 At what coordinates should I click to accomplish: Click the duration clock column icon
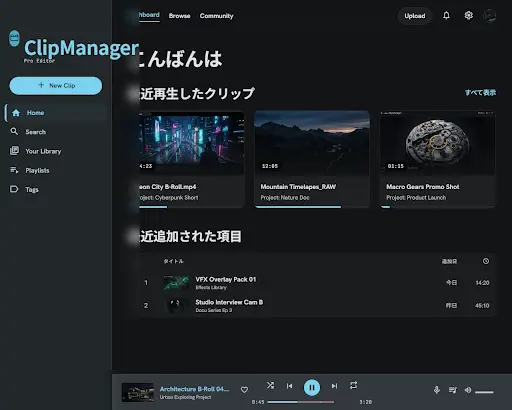pyautogui.click(x=486, y=261)
